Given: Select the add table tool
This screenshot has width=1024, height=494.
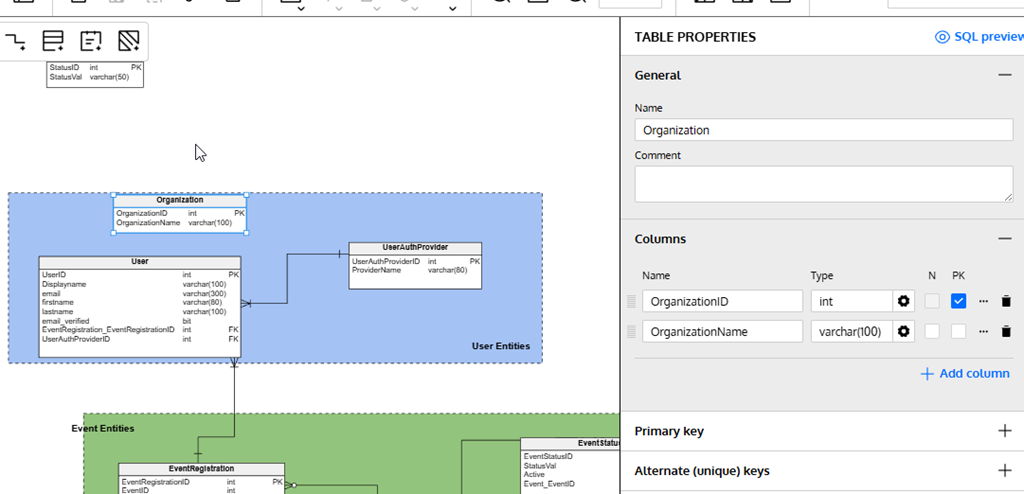Looking at the screenshot, I should (x=53, y=41).
